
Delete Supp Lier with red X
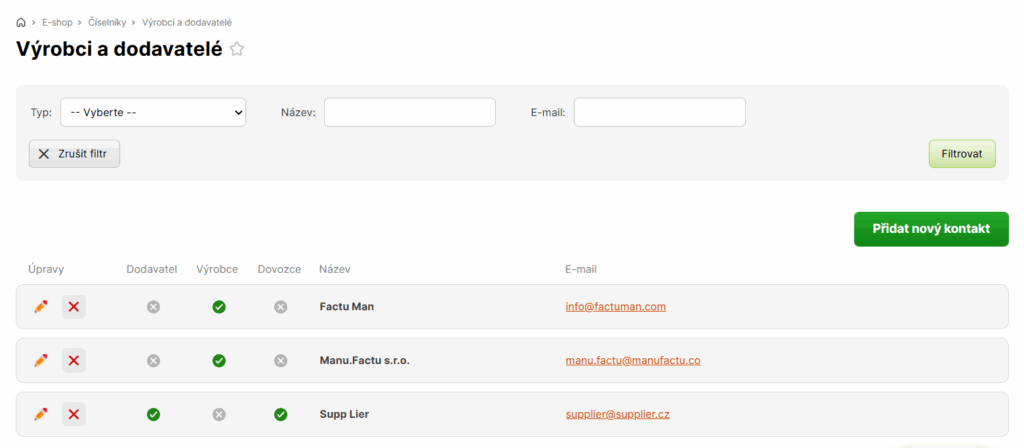(74, 414)
